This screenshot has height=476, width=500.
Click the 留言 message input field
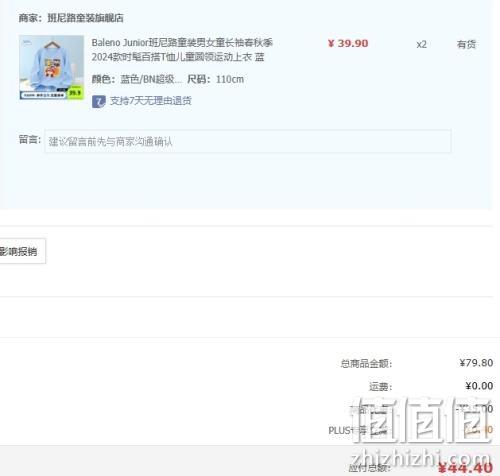[x=248, y=141]
